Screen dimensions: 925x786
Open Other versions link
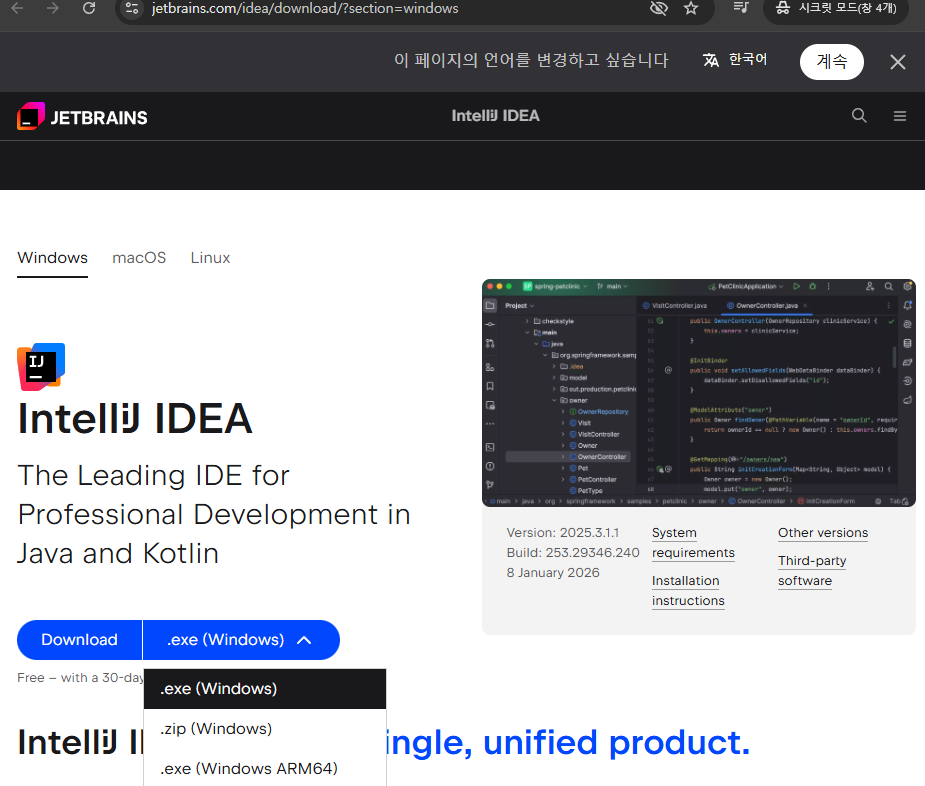(823, 533)
